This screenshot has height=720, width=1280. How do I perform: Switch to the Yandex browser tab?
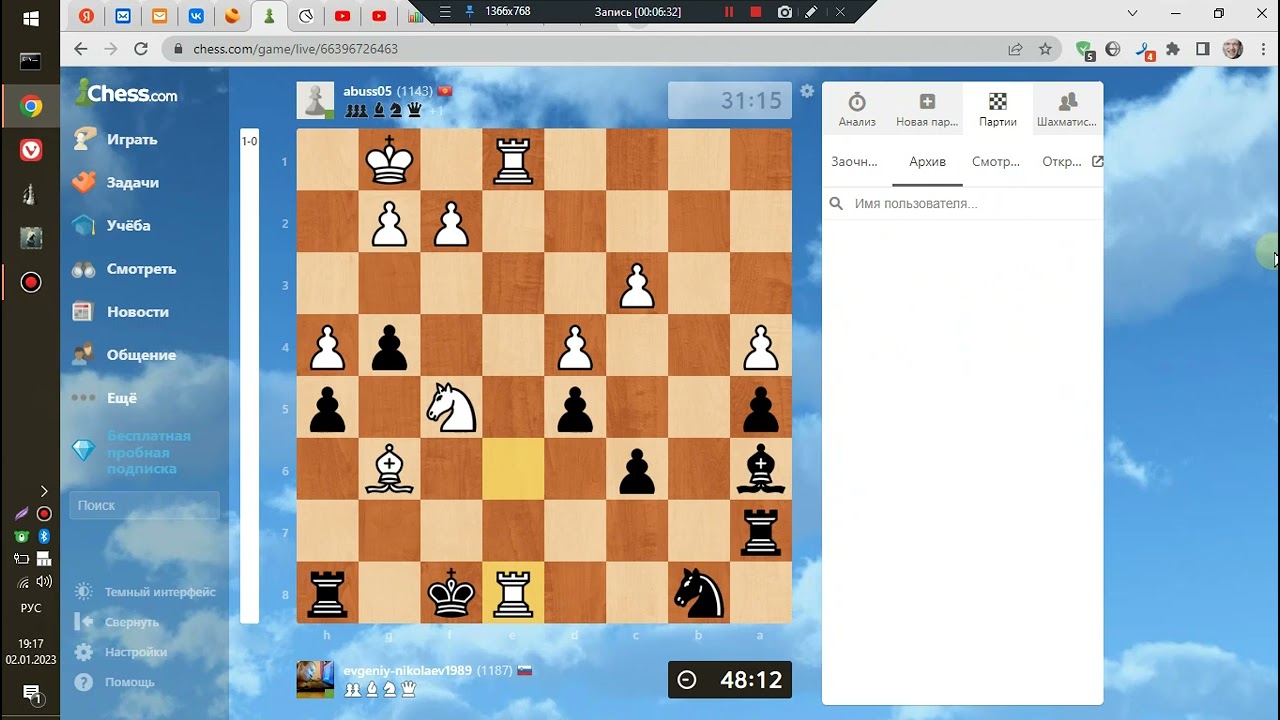tap(87, 15)
